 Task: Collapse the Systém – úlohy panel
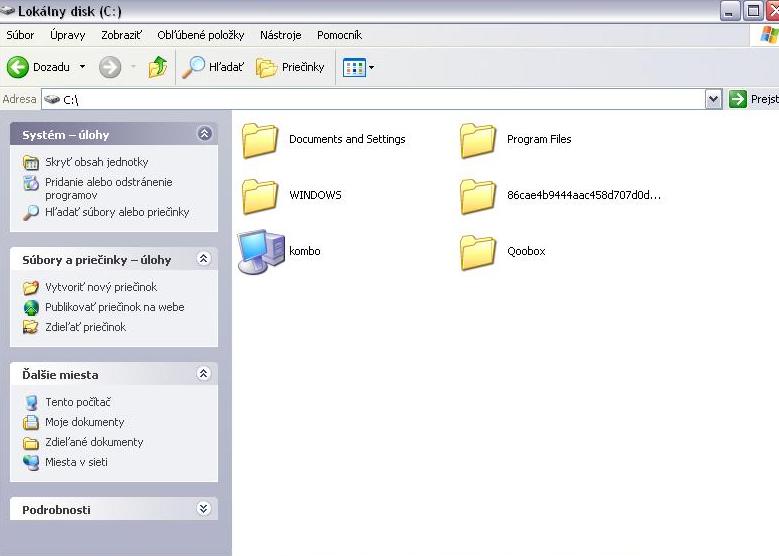coord(205,133)
